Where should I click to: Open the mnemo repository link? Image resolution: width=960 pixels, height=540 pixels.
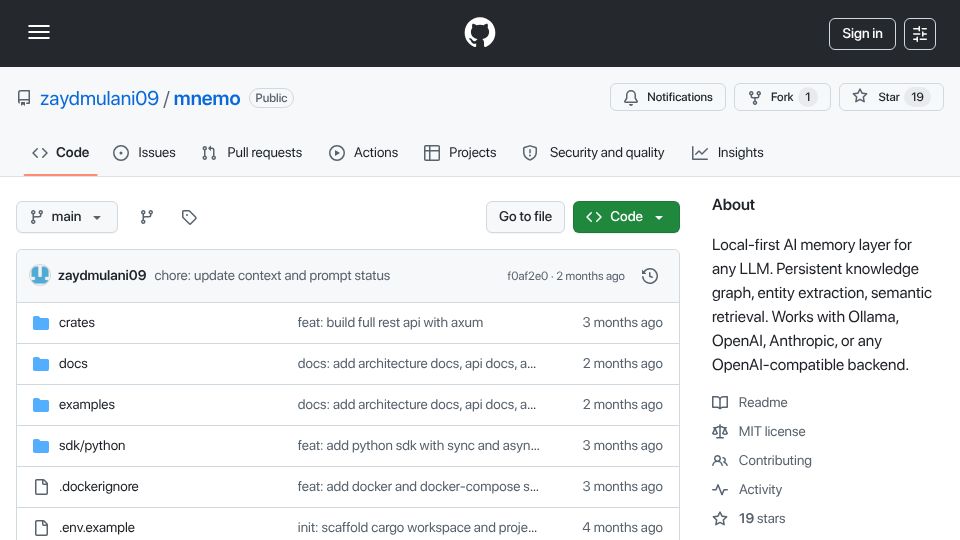[207, 98]
